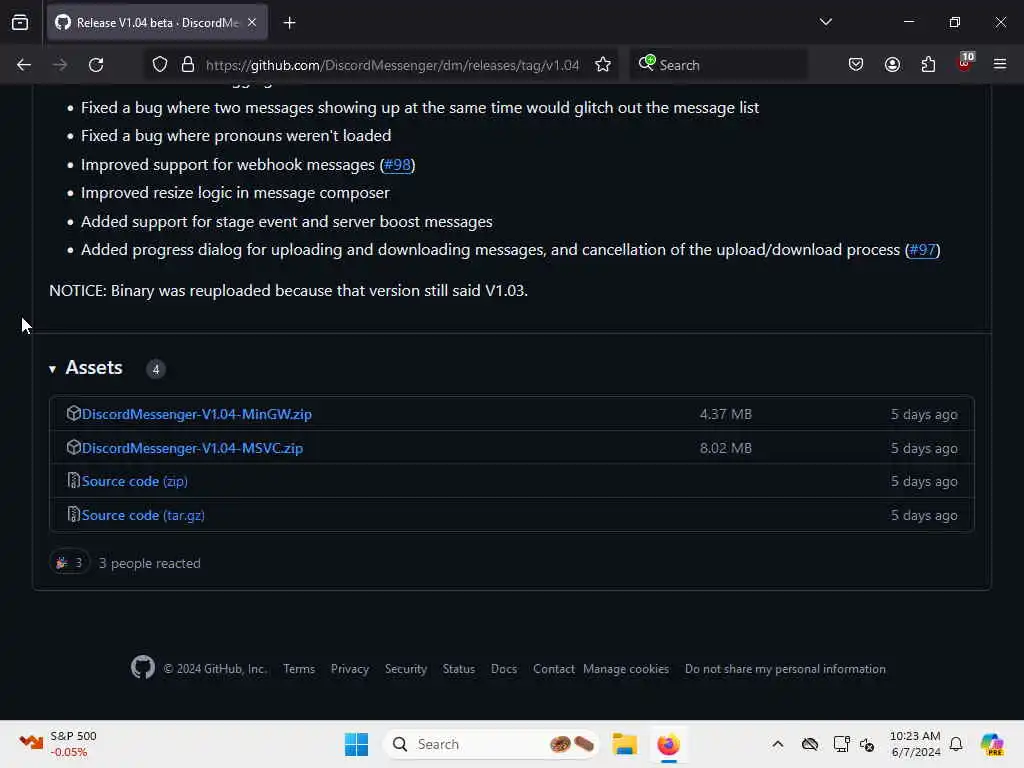Download DiscordMessenger-V1.04-MinGW.zip

(197, 414)
